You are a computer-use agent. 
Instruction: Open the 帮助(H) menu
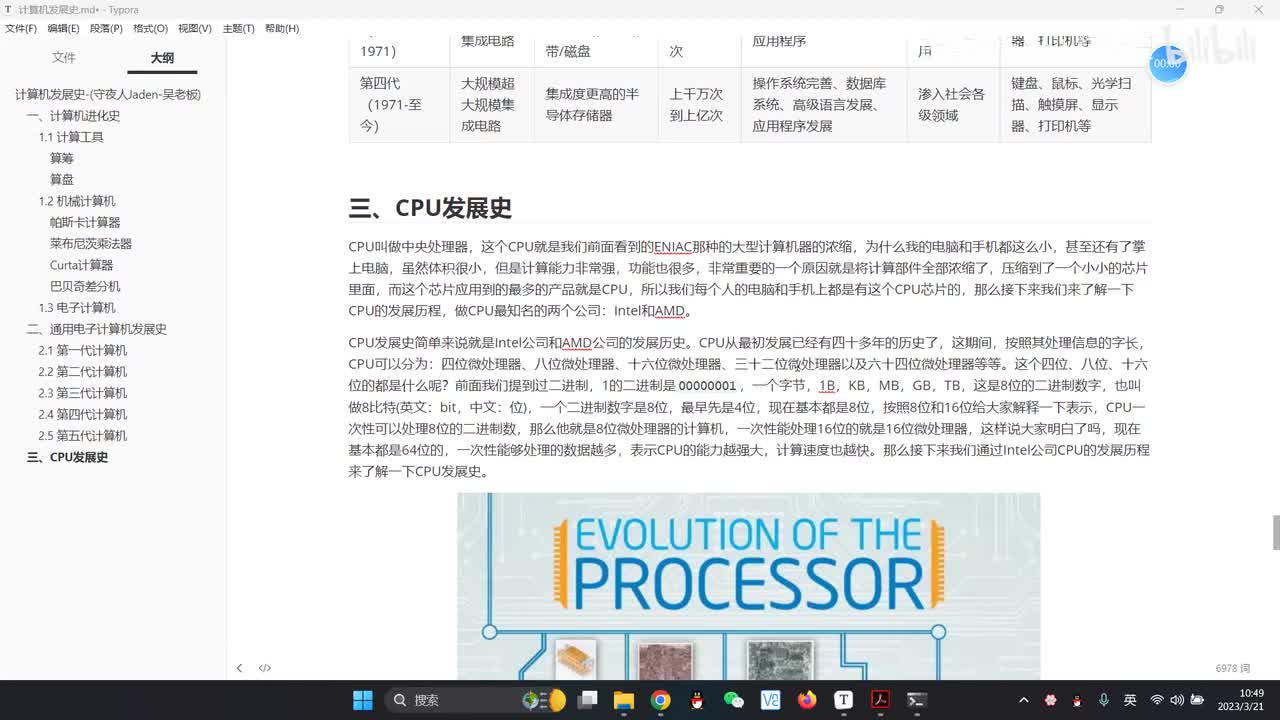tap(282, 28)
